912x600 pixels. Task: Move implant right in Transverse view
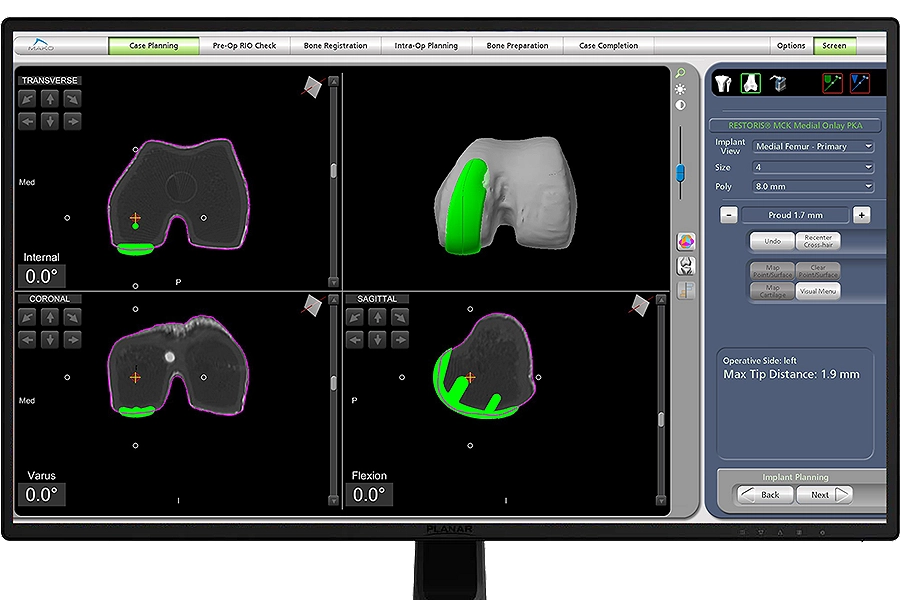point(72,122)
